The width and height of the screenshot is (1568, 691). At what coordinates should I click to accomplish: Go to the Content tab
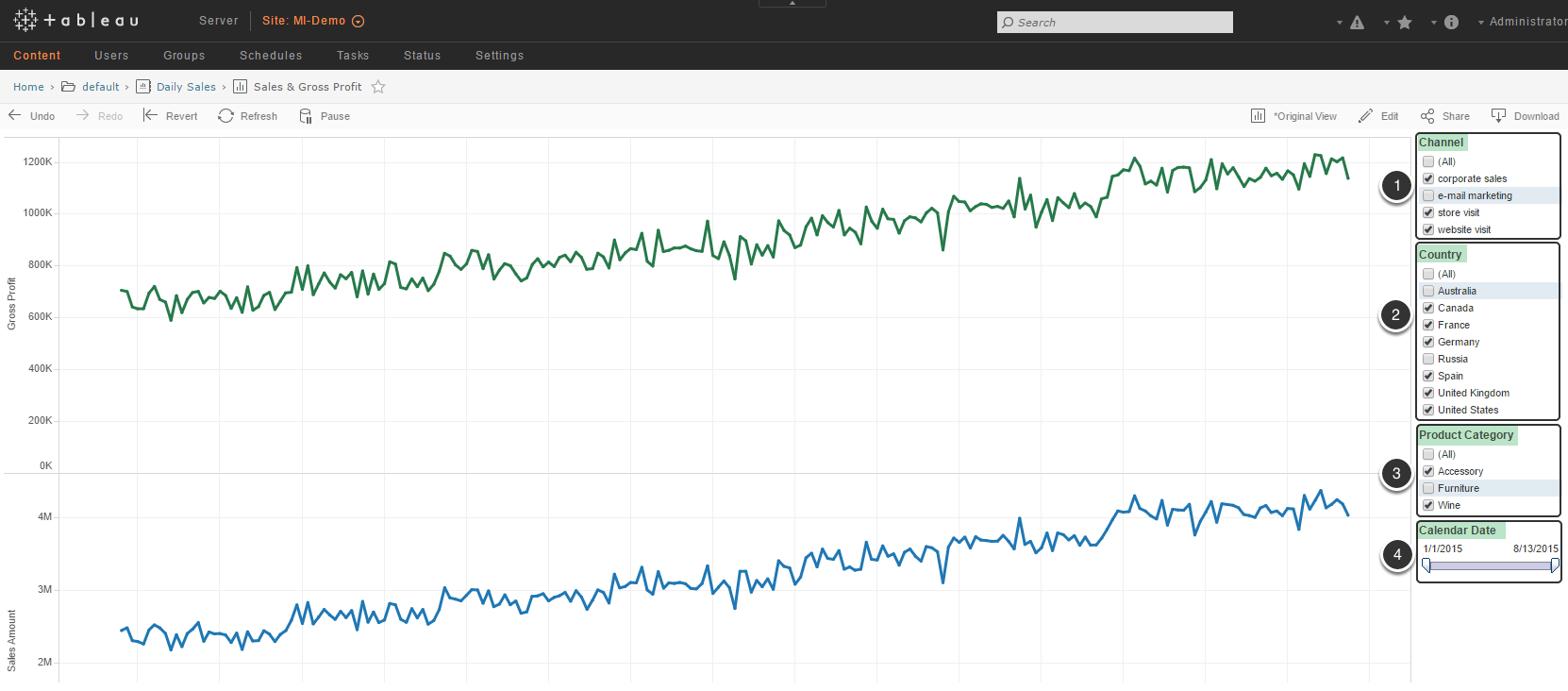(x=37, y=56)
